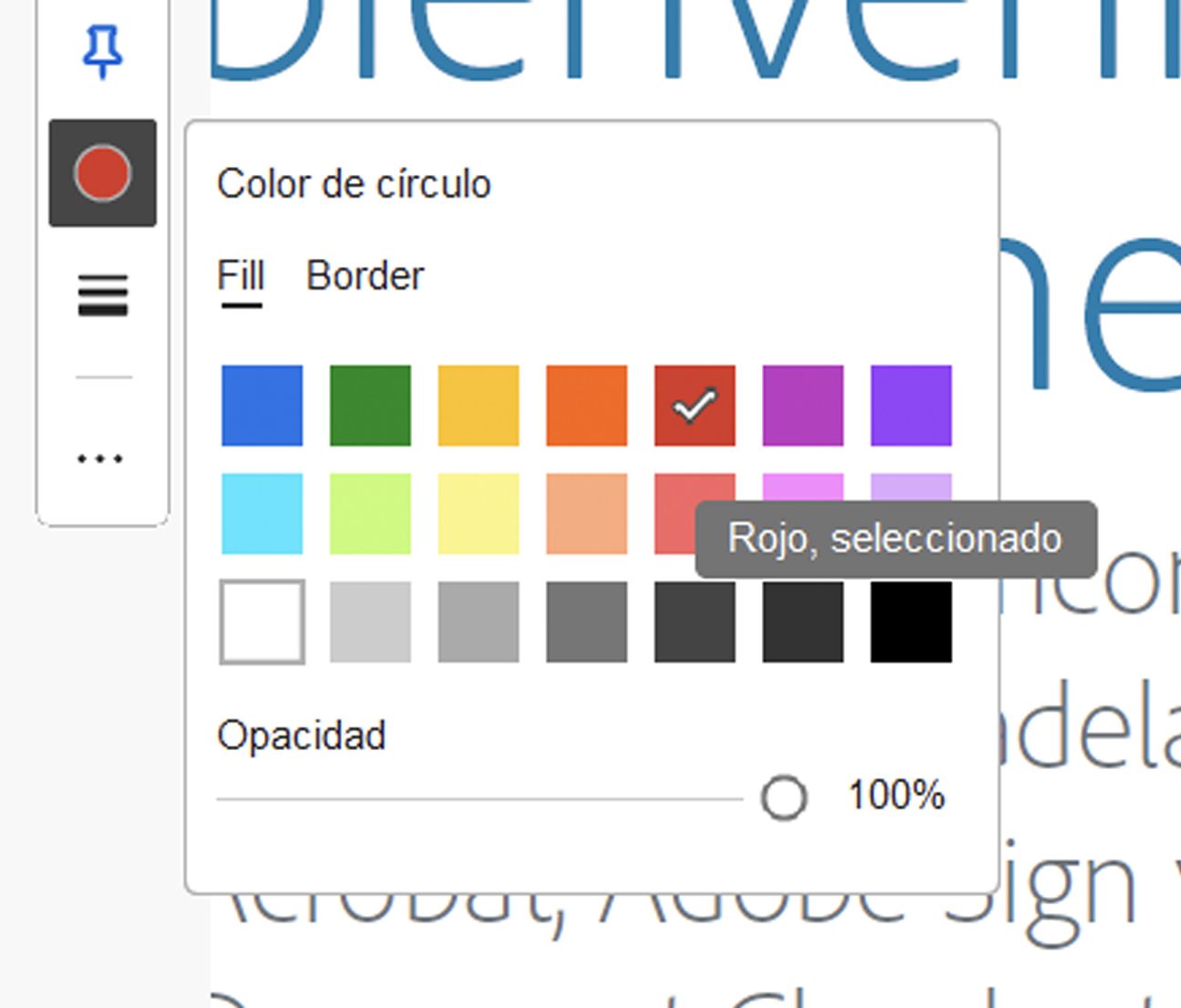Pick the orange color swatch
This screenshot has width=1181, height=1008.
(x=586, y=405)
